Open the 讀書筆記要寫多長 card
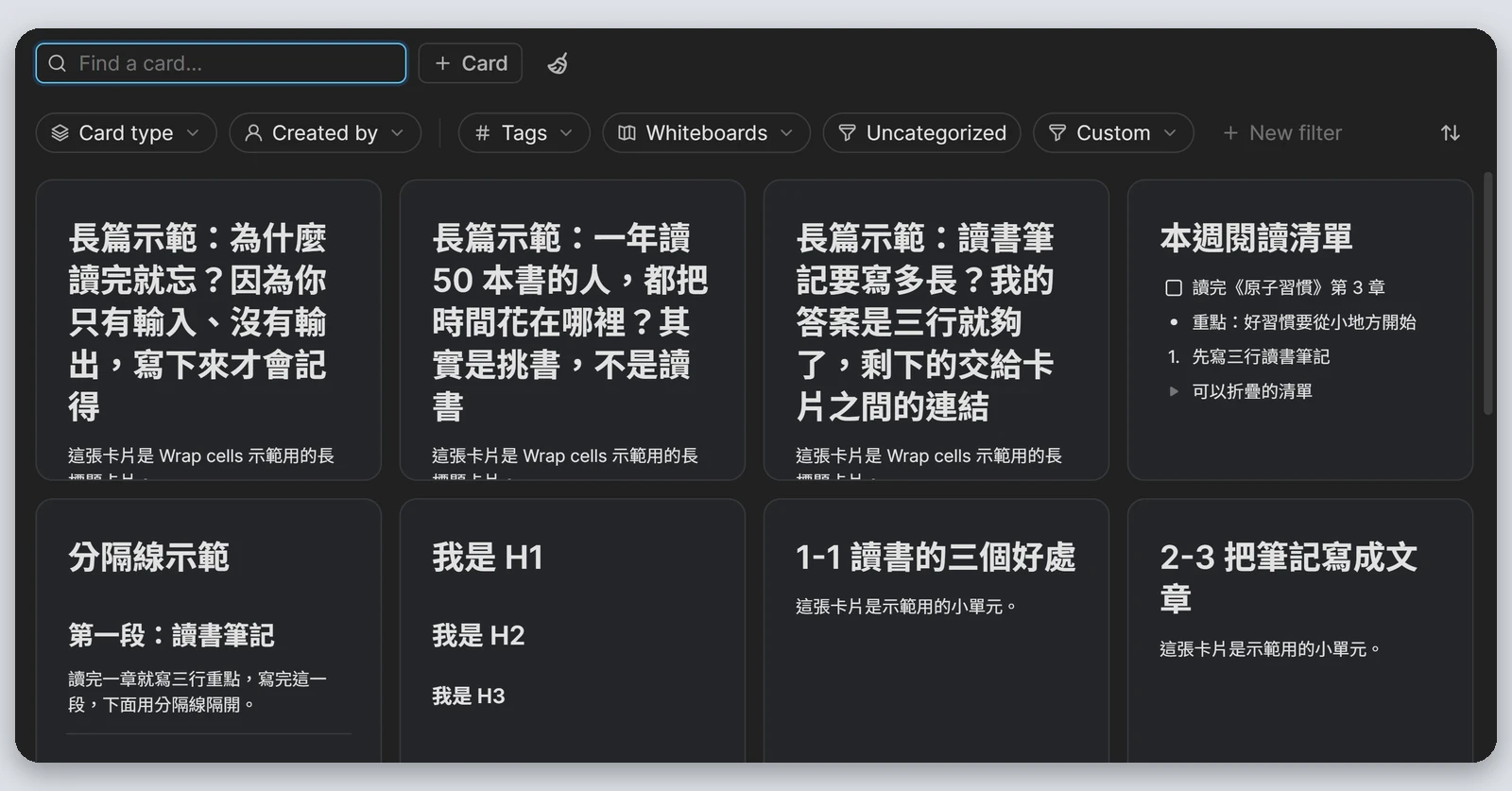Image resolution: width=1512 pixels, height=791 pixels. point(936,330)
